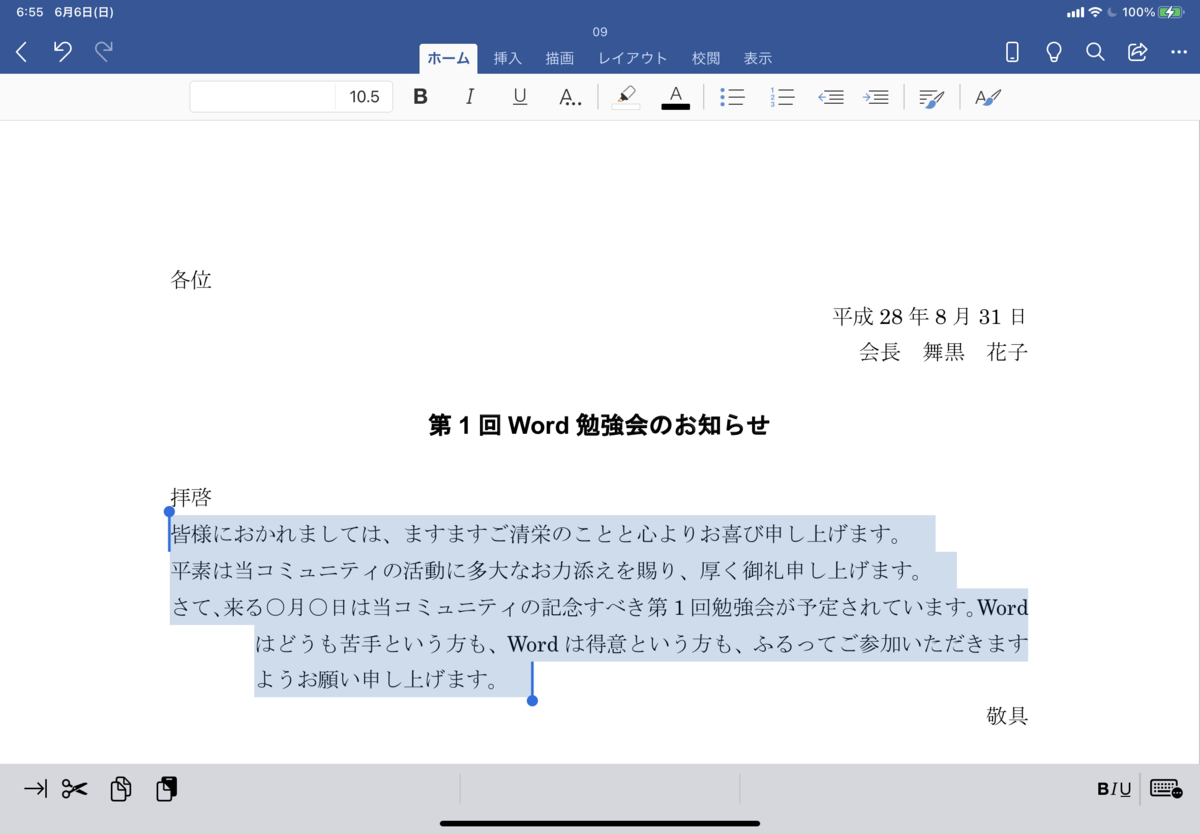Tap the font name field
The width and height of the screenshot is (1200, 834).
coord(262,97)
